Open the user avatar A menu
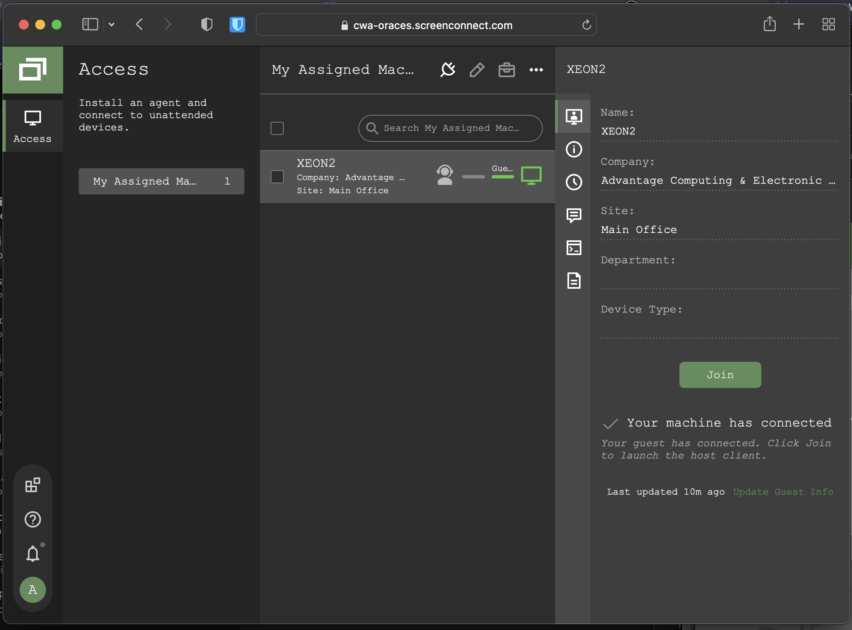This screenshot has height=630, width=852. point(33,590)
